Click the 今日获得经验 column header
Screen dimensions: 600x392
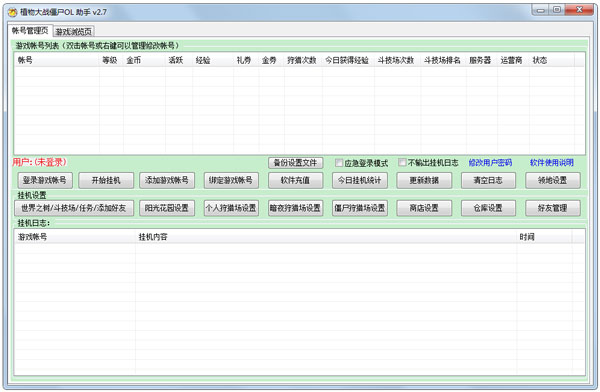point(348,60)
